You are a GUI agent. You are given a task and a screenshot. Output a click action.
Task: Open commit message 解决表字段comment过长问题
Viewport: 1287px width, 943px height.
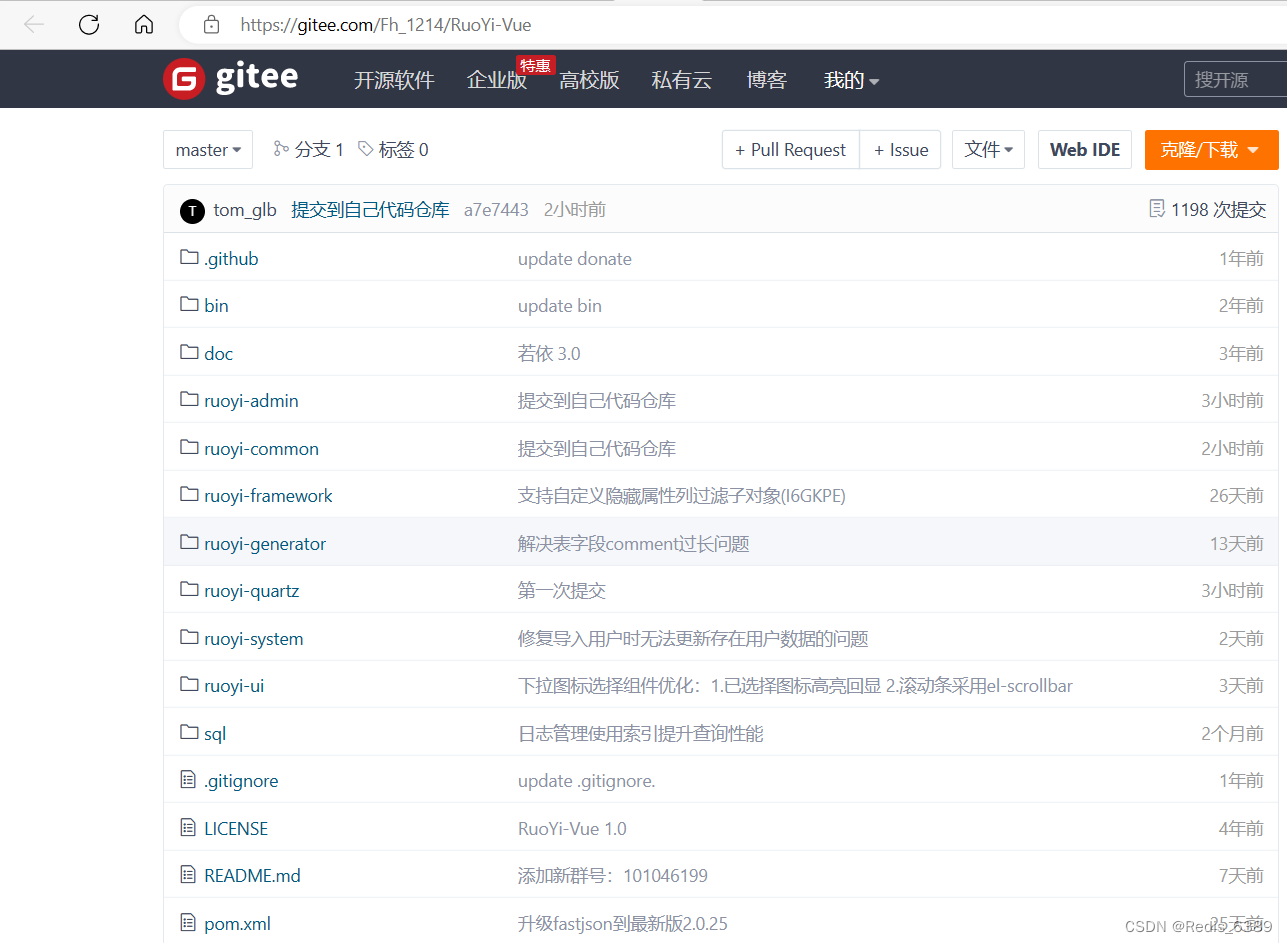pyautogui.click(x=634, y=543)
